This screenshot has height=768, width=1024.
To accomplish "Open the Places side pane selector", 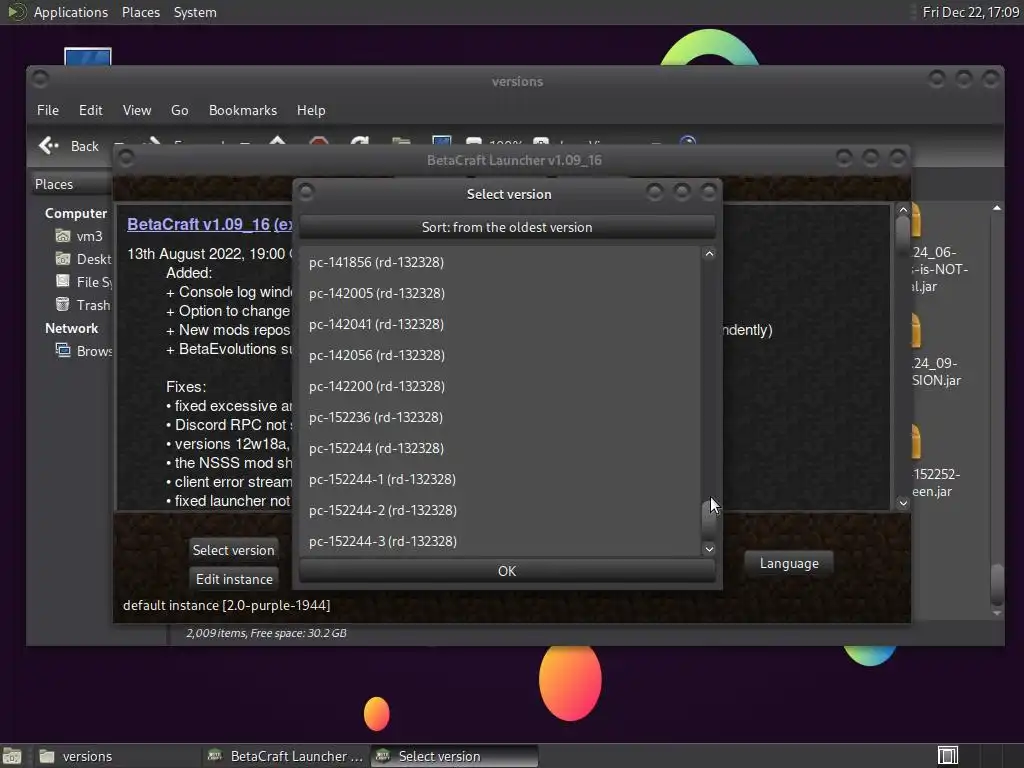I will 72,184.
